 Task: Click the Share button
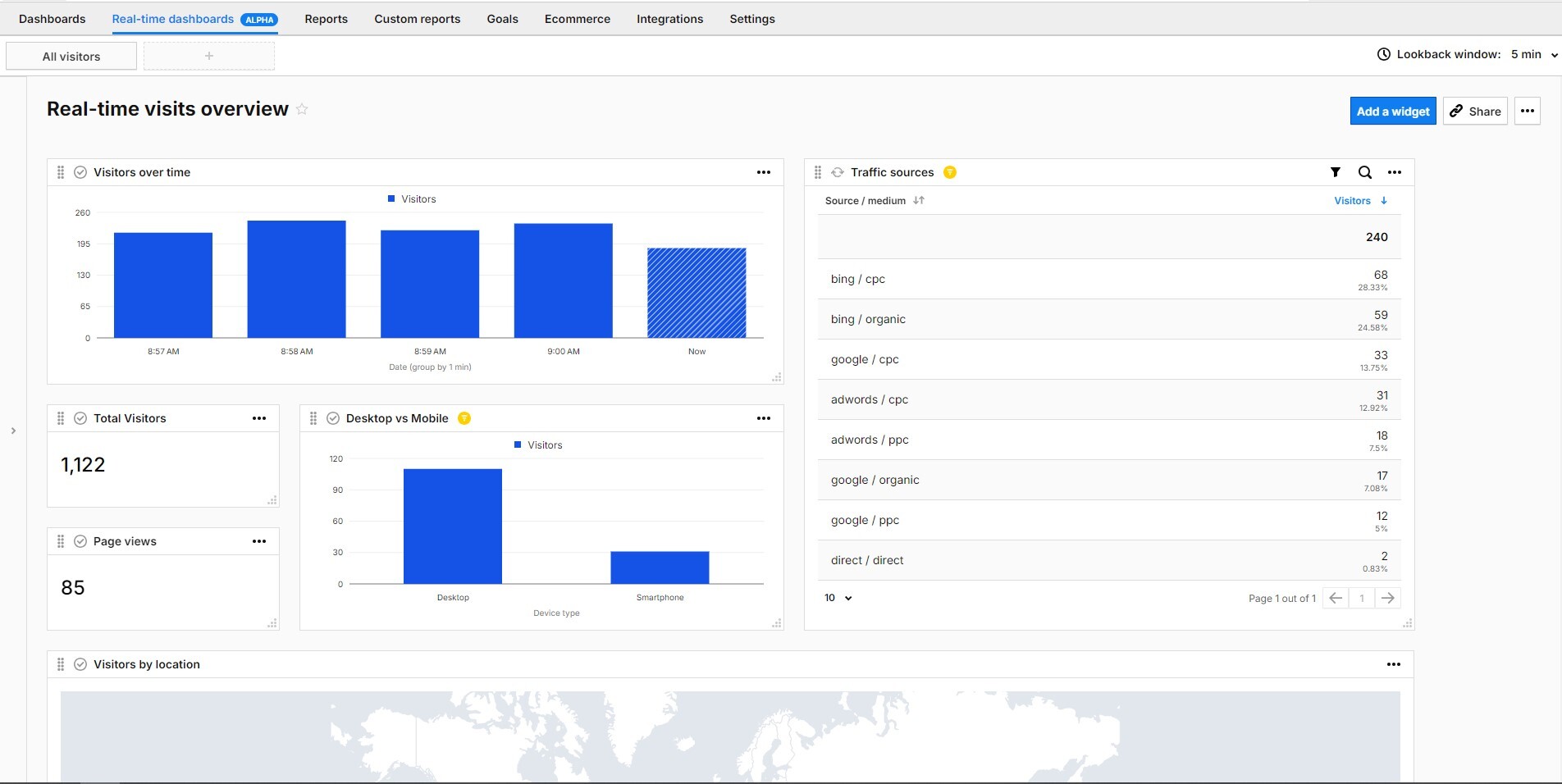[x=1474, y=111]
